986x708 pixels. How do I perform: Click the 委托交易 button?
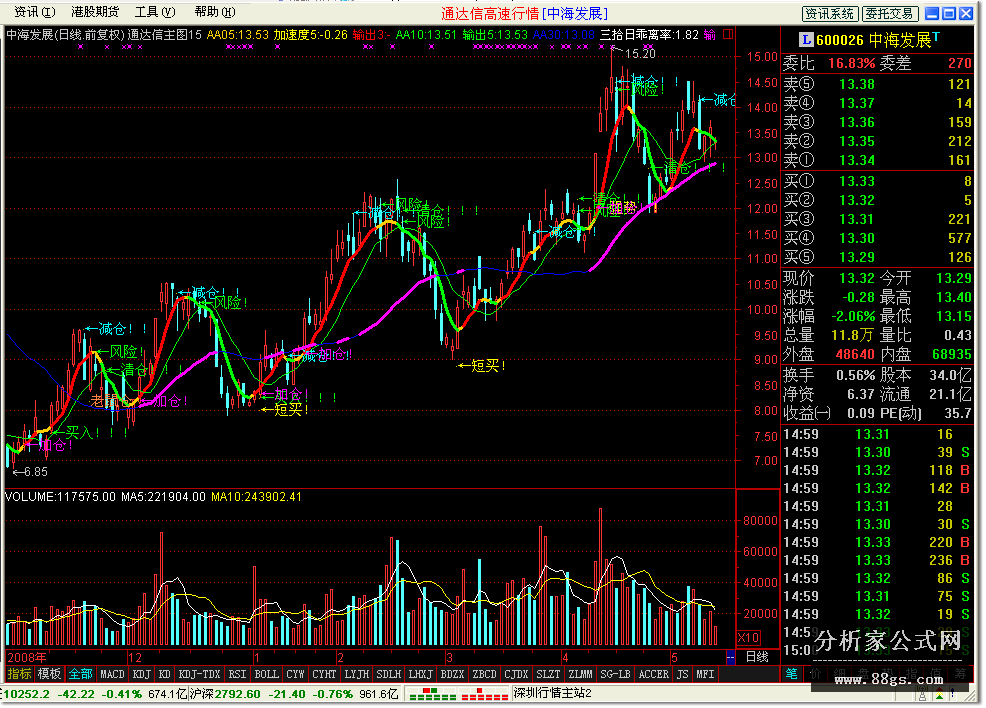[x=890, y=14]
